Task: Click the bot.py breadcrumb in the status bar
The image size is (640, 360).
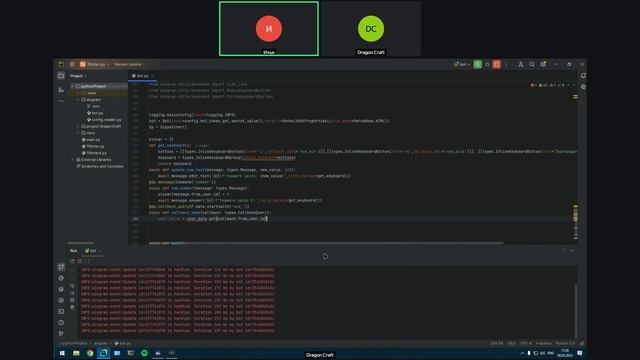Action: point(122,343)
